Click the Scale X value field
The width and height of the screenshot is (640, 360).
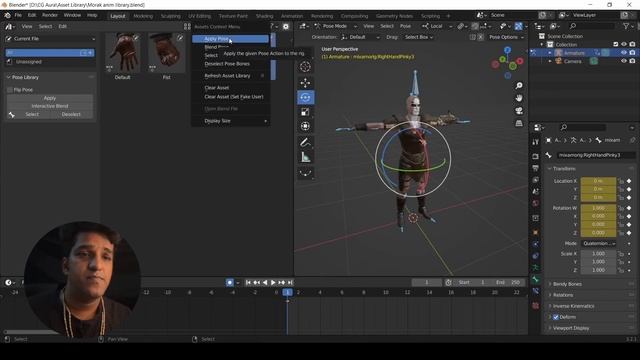tap(598, 253)
